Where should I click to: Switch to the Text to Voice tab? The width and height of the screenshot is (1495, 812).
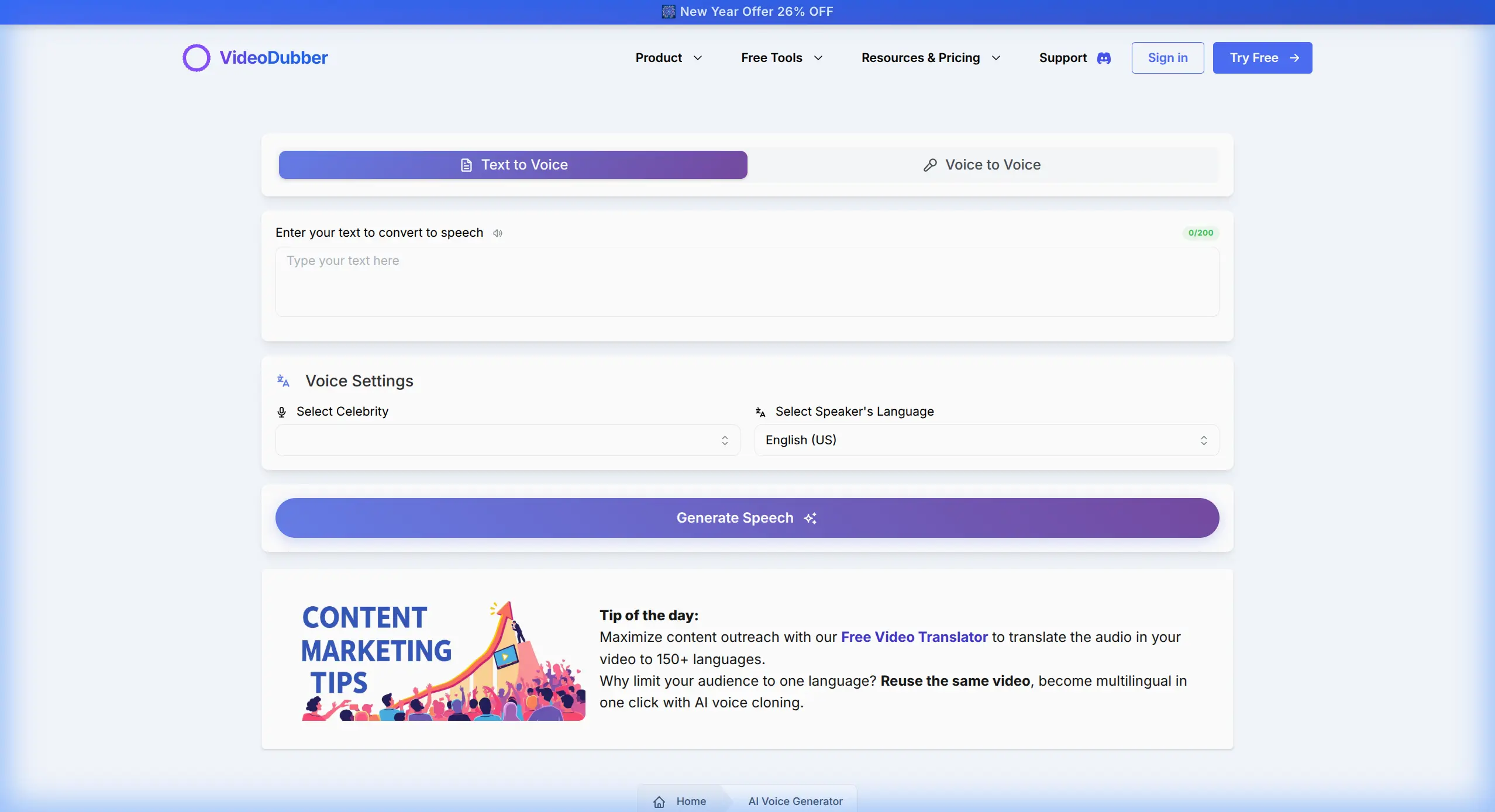click(513, 165)
